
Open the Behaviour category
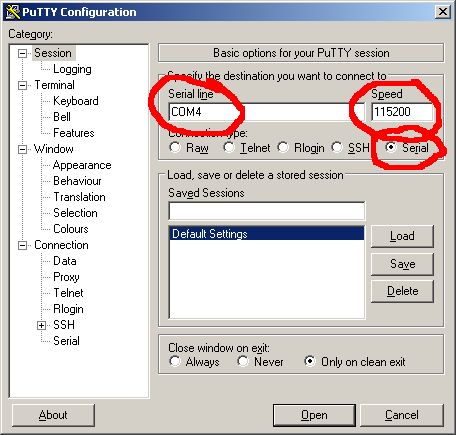coord(77,181)
